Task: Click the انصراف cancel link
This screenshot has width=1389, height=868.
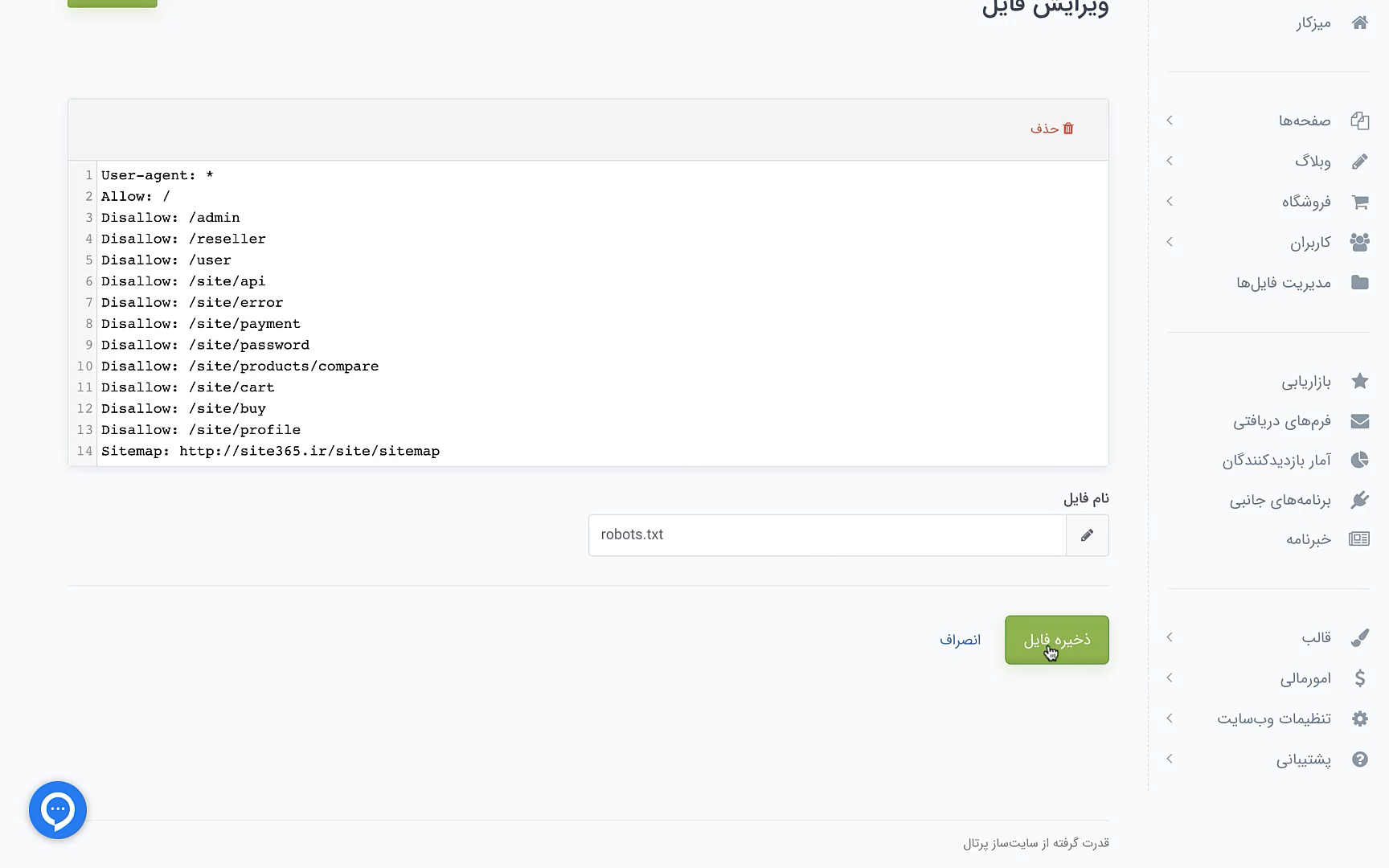Action: [960, 640]
